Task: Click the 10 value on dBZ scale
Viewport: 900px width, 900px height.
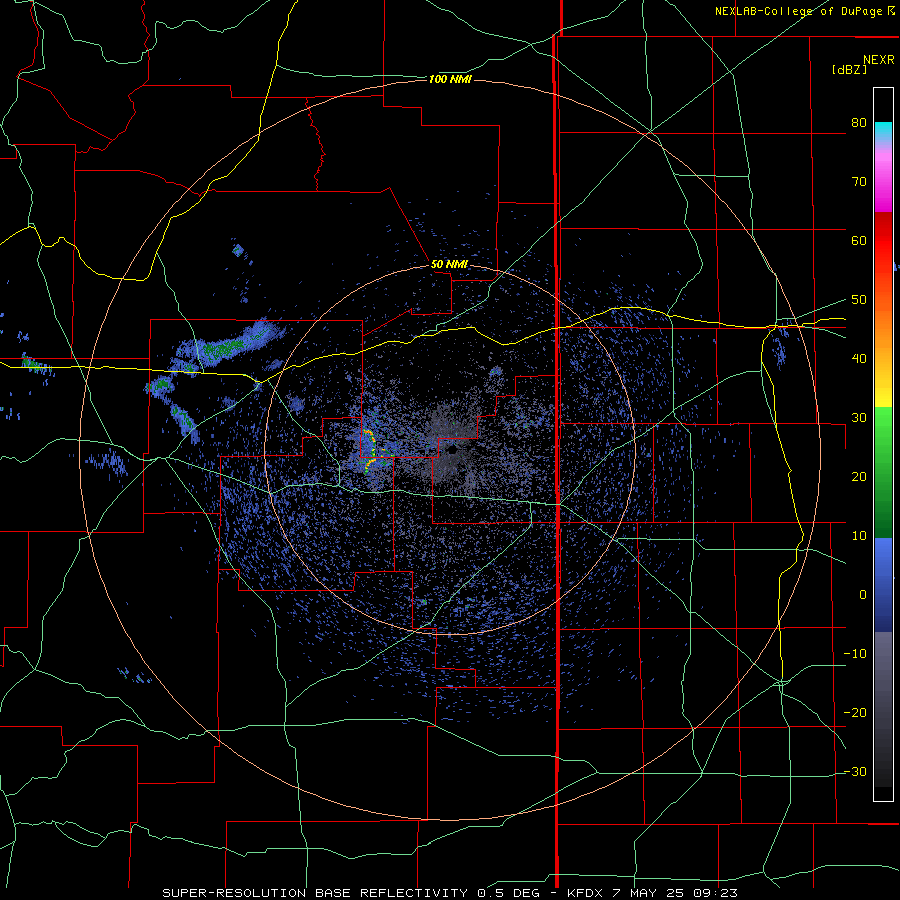Action: [859, 536]
